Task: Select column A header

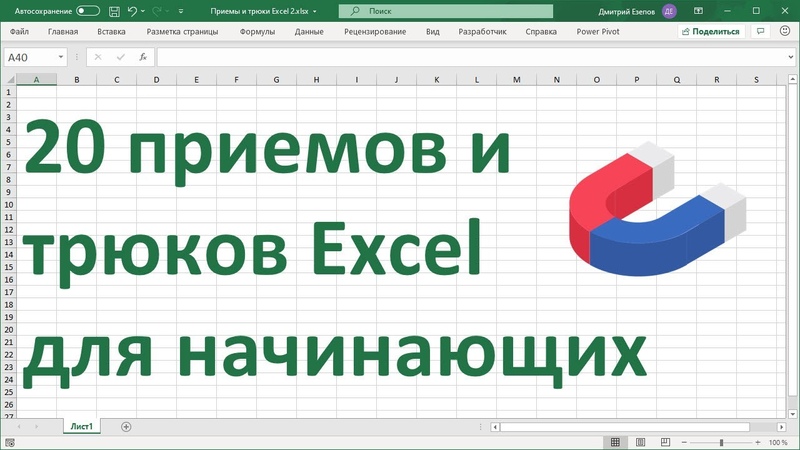Action: click(36, 80)
